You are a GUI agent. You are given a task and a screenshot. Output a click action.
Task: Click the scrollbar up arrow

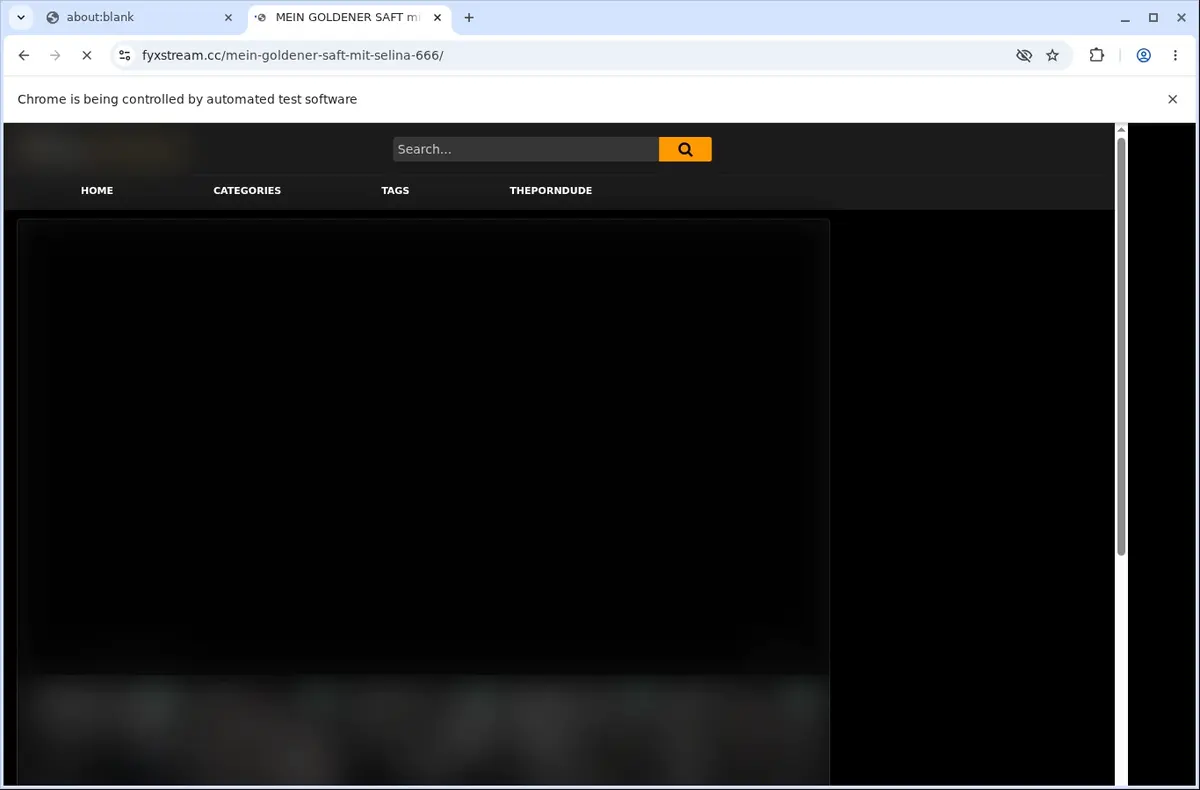pyautogui.click(x=1121, y=129)
